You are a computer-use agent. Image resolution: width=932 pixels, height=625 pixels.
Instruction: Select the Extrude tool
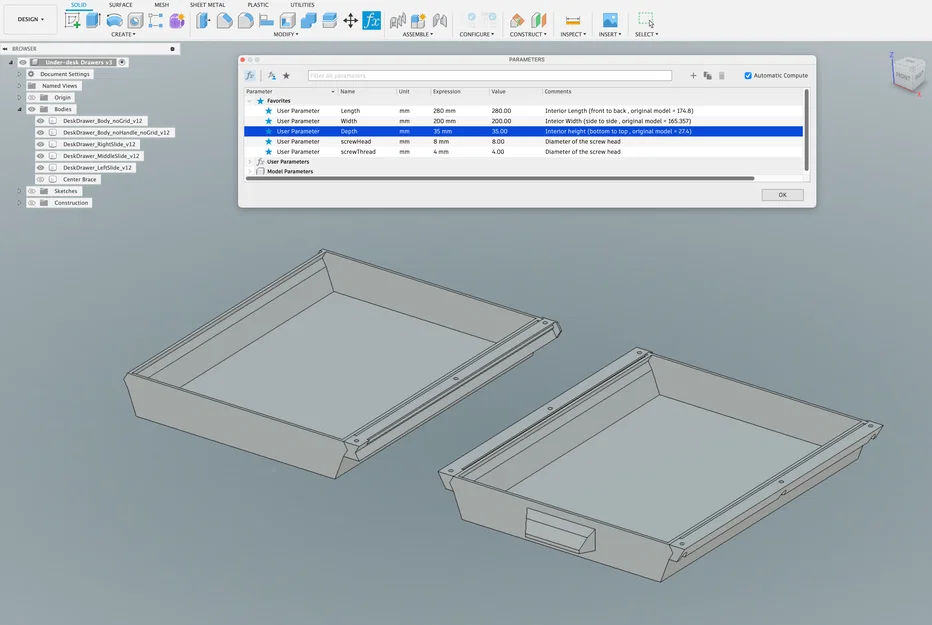point(94,19)
